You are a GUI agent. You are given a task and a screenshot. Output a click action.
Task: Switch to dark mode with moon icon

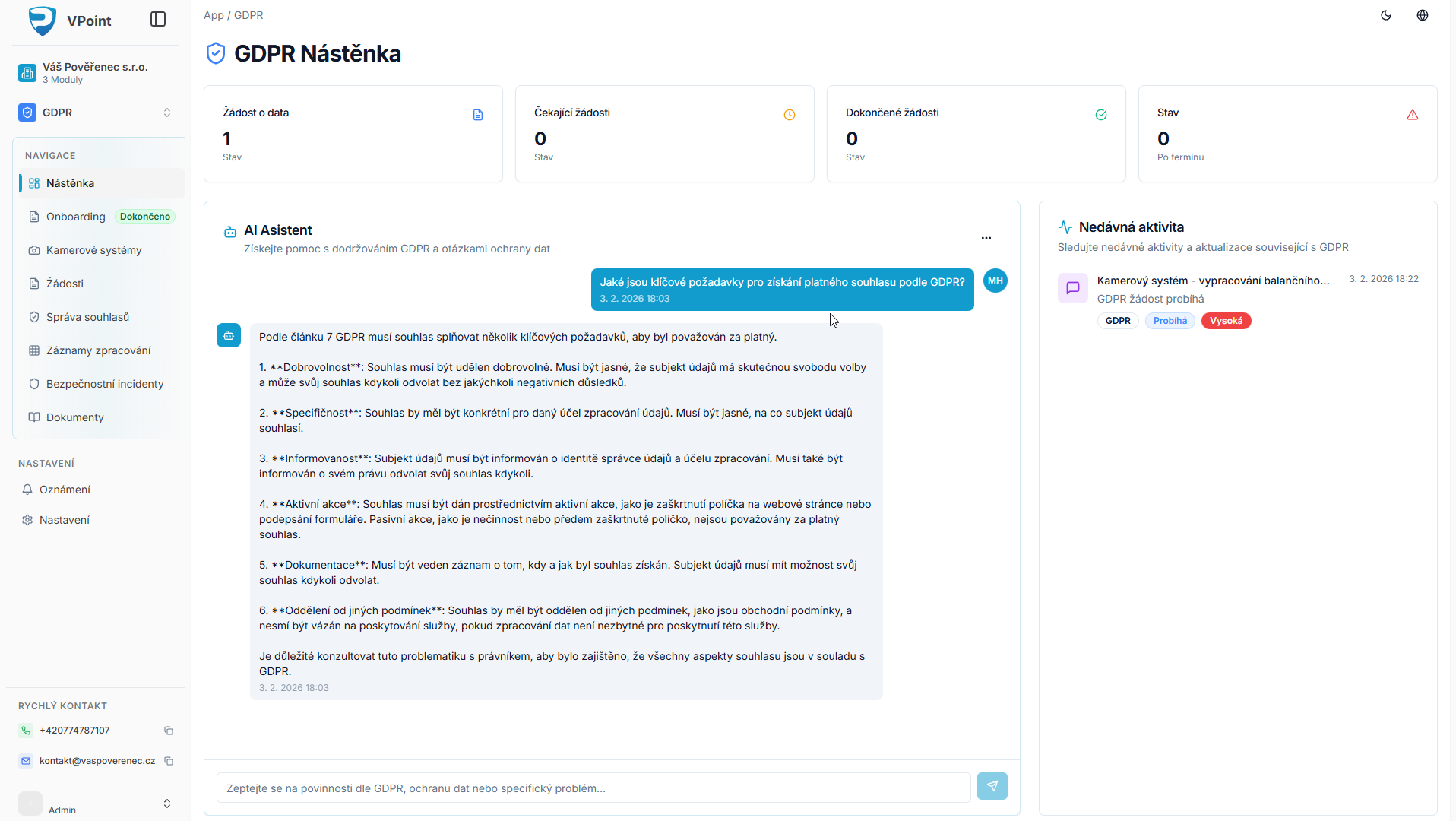coord(1386,15)
